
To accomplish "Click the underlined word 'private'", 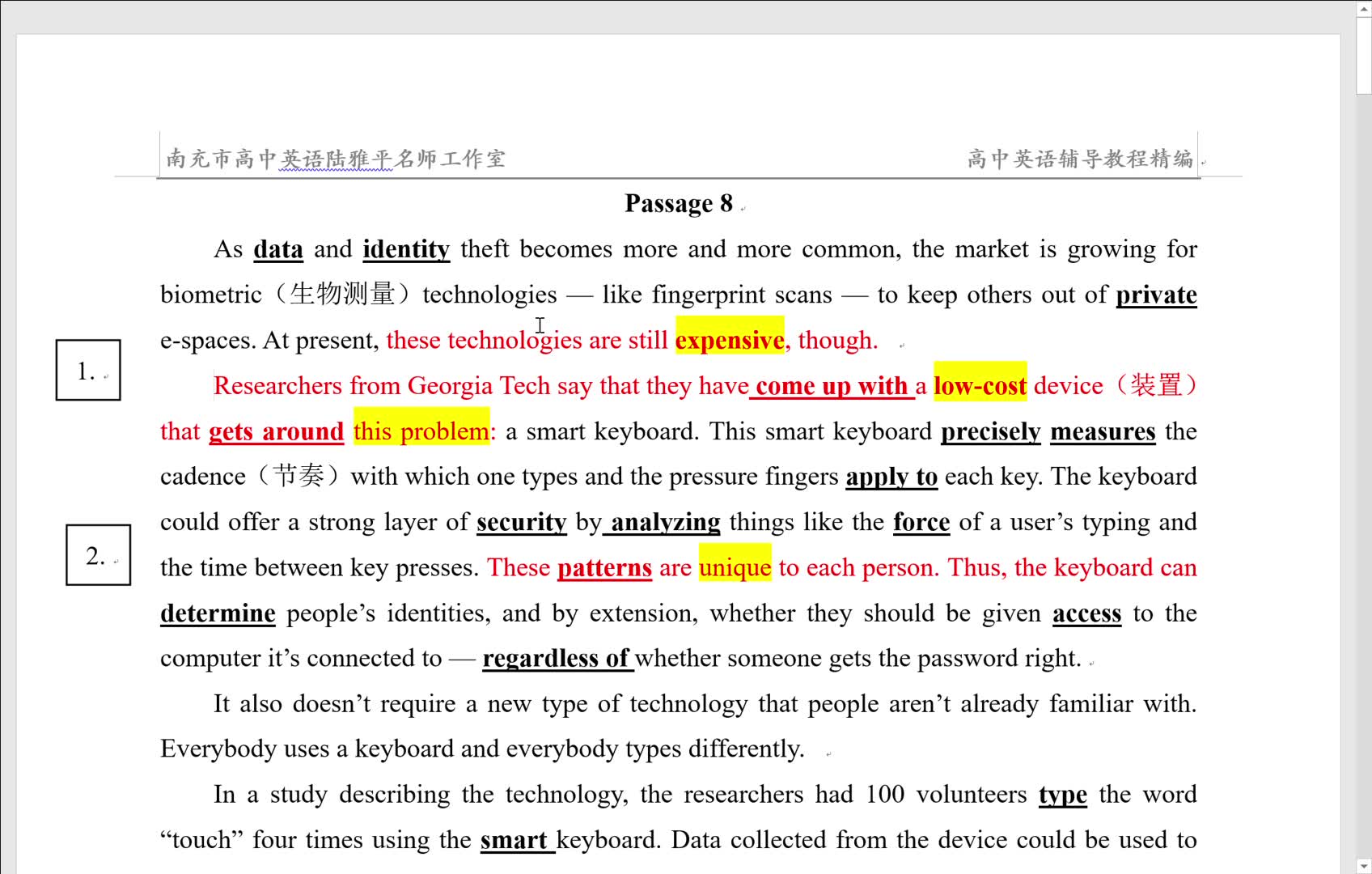I will [x=1156, y=295].
